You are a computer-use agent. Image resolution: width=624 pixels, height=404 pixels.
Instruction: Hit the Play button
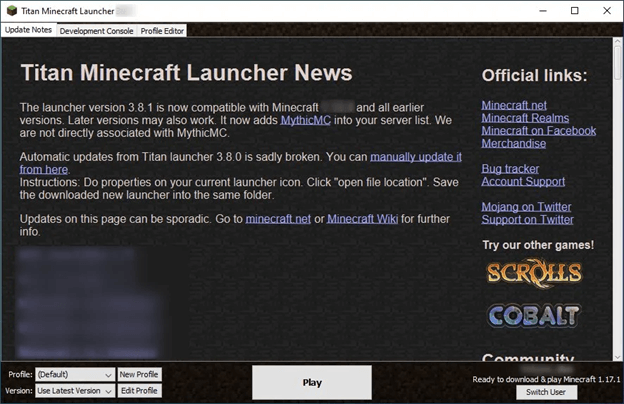312,383
